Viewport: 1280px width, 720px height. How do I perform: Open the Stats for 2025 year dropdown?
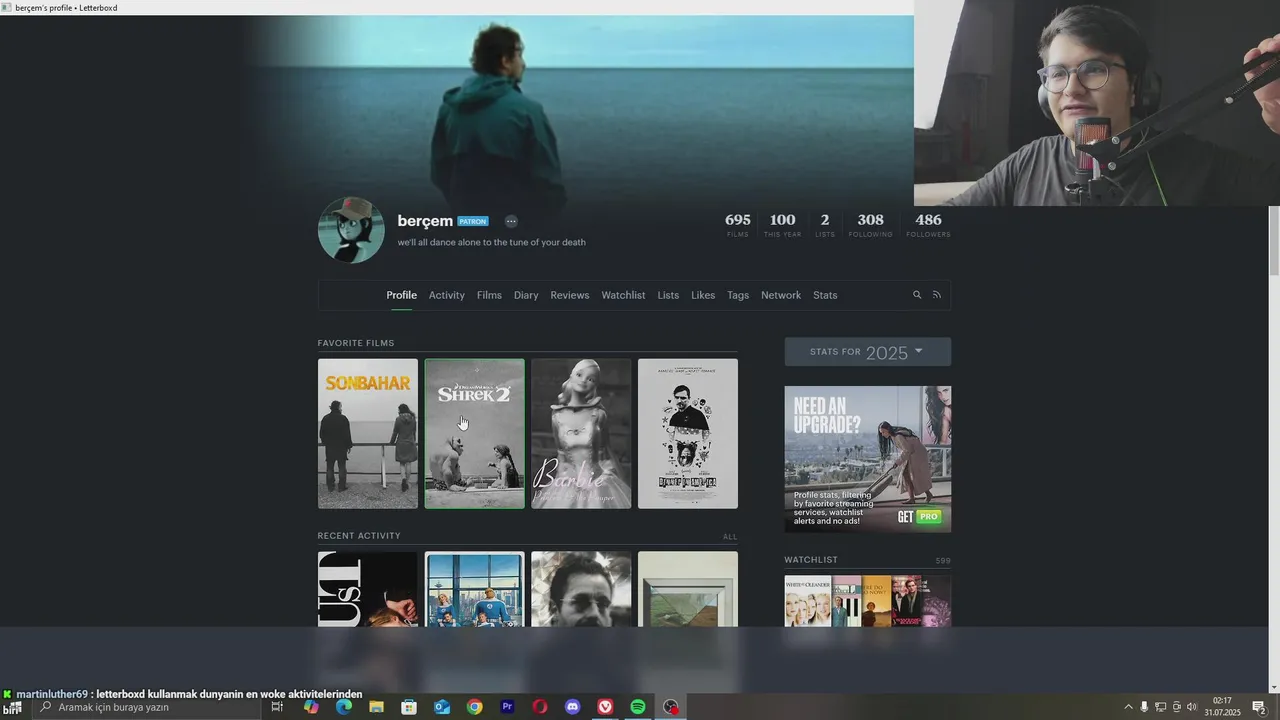(x=867, y=352)
